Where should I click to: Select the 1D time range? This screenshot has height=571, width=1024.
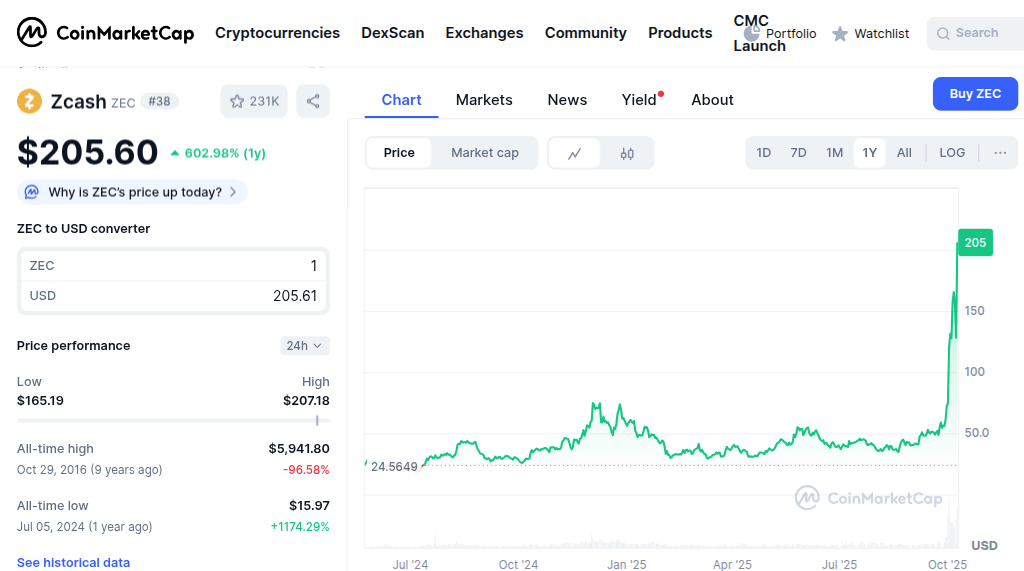pyautogui.click(x=763, y=153)
